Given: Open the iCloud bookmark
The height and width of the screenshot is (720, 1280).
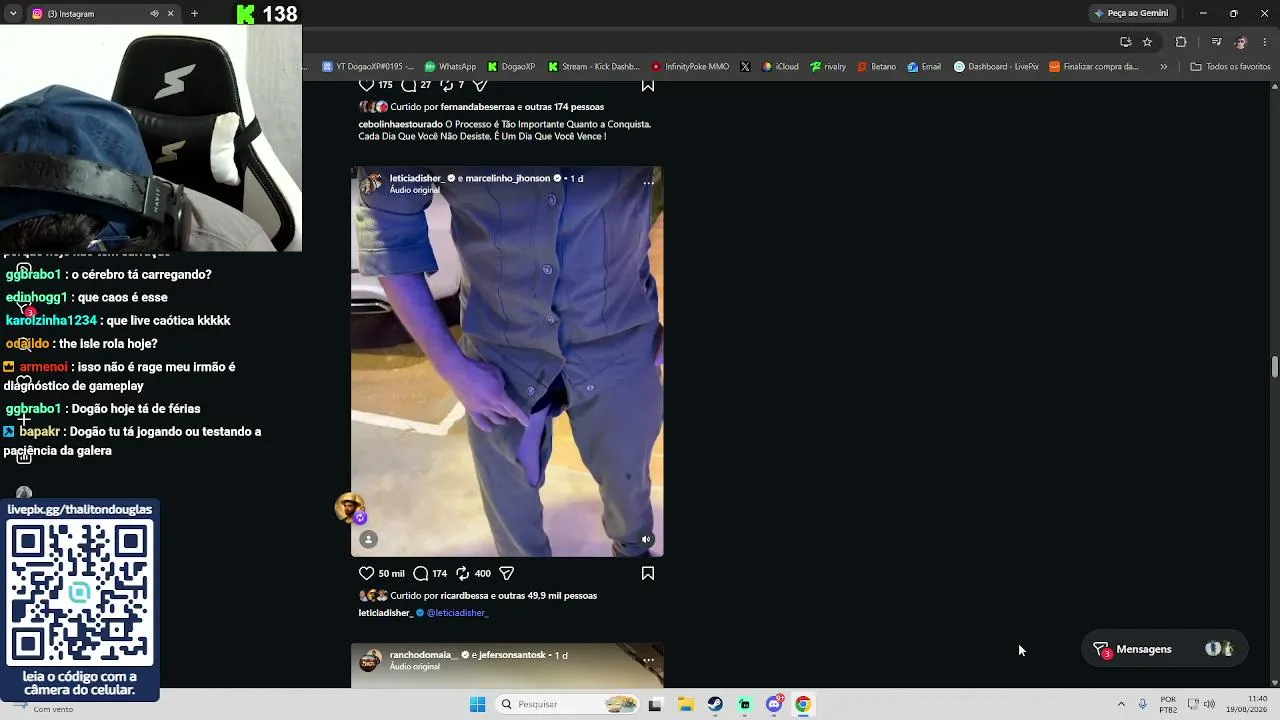Looking at the screenshot, I should point(780,67).
